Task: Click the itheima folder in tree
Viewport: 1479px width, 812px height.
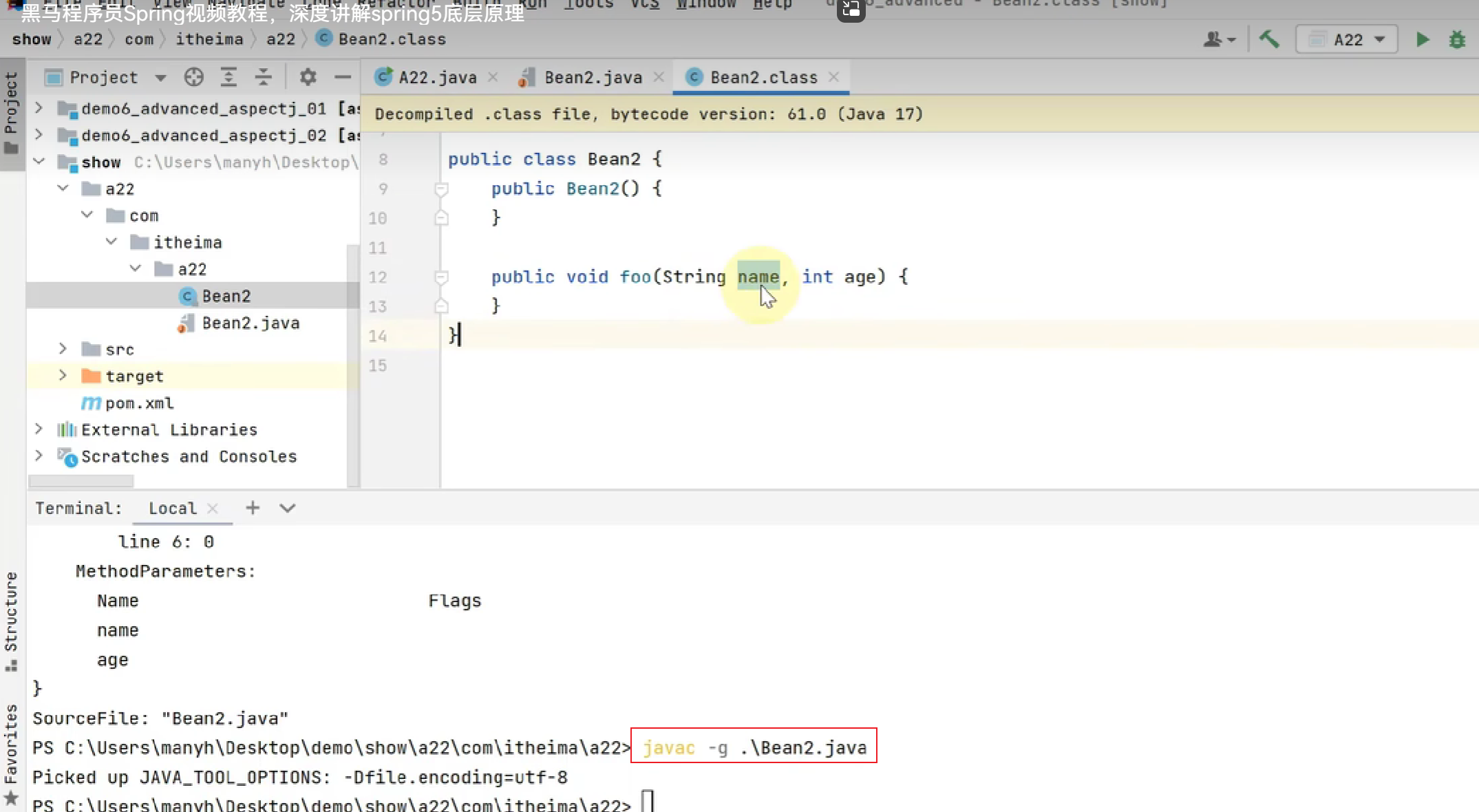Action: (x=187, y=242)
